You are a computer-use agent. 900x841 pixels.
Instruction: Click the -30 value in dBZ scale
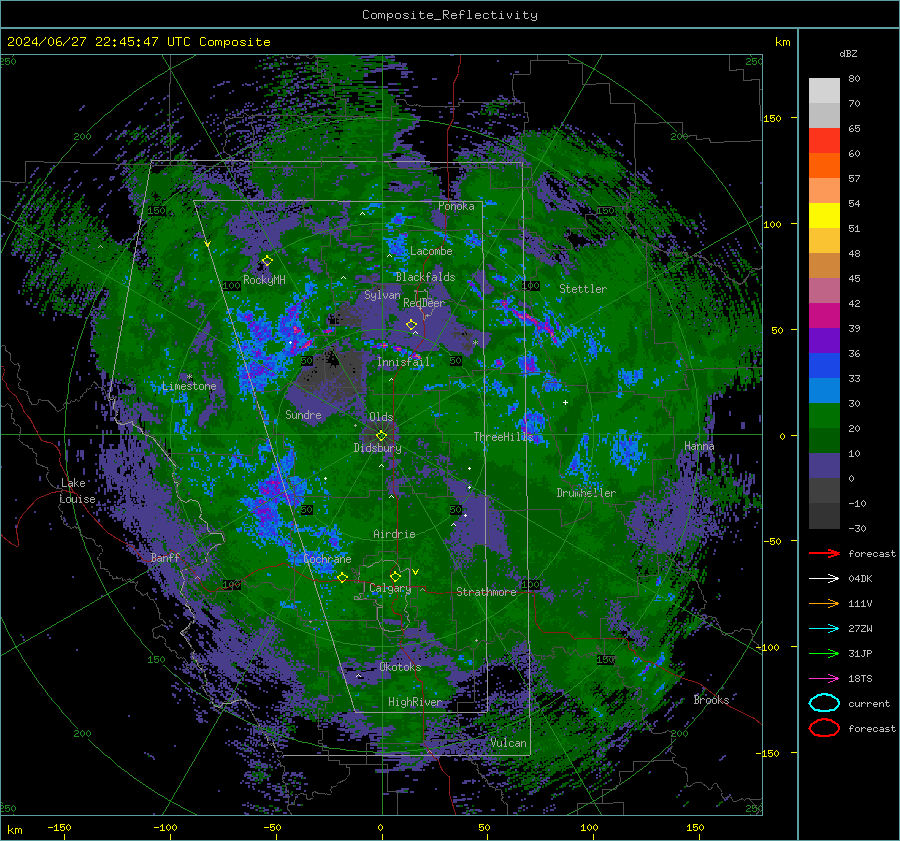[x=857, y=529]
